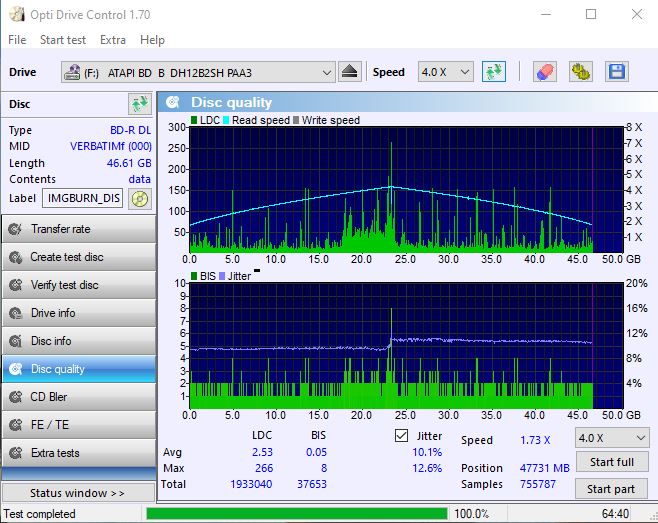Click the eject disc icon
This screenshot has height=523, width=658.
pyautogui.click(x=349, y=72)
